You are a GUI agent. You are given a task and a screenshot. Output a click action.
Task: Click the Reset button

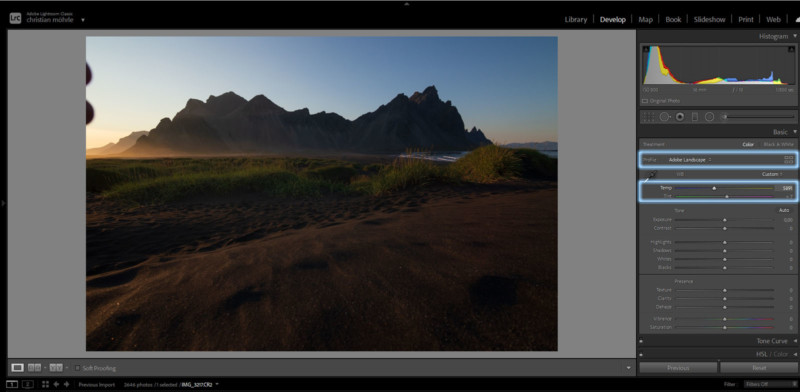759,368
